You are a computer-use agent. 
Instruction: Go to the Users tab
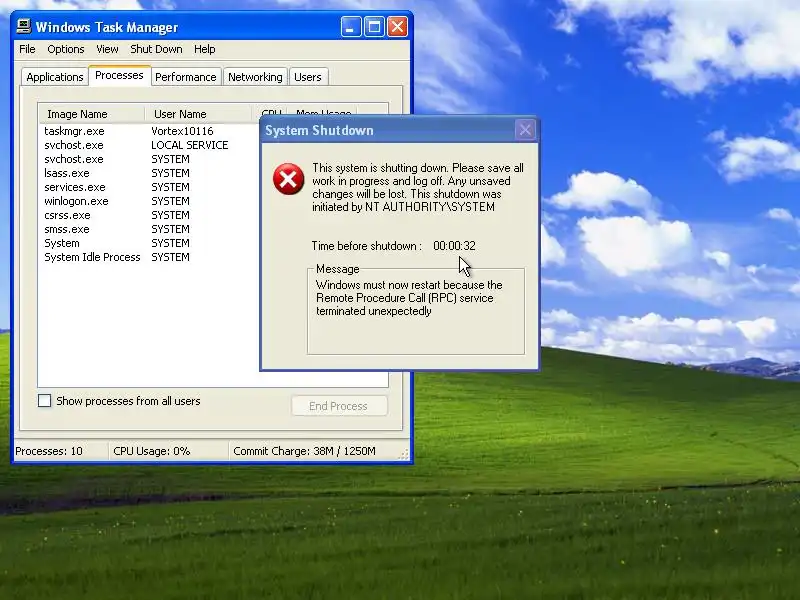tap(308, 77)
